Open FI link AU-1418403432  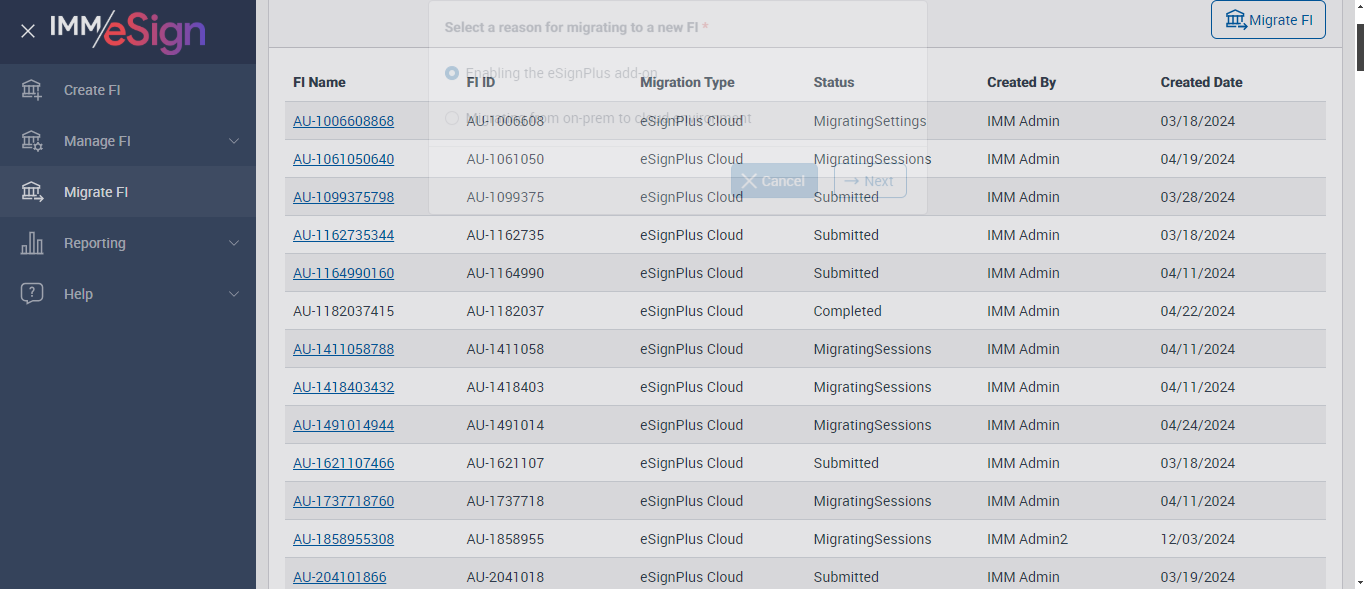pos(343,387)
